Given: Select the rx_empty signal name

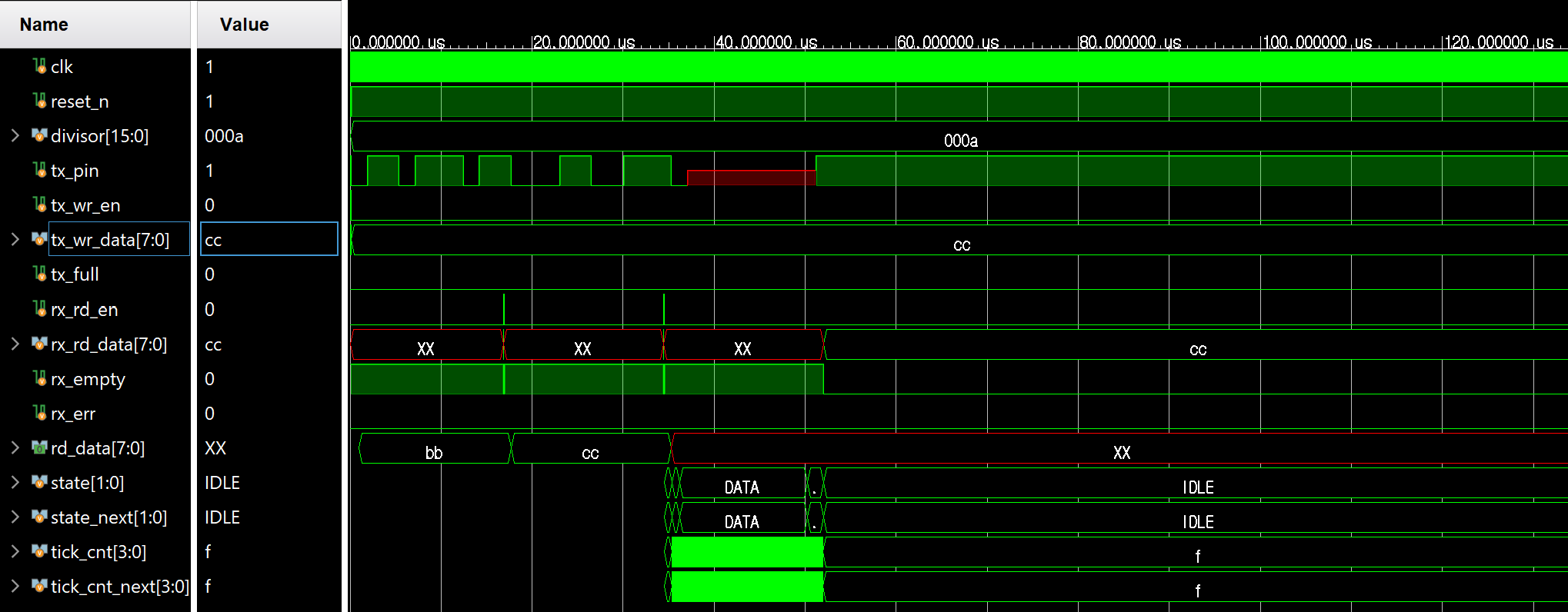Looking at the screenshot, I should point(88,379).
